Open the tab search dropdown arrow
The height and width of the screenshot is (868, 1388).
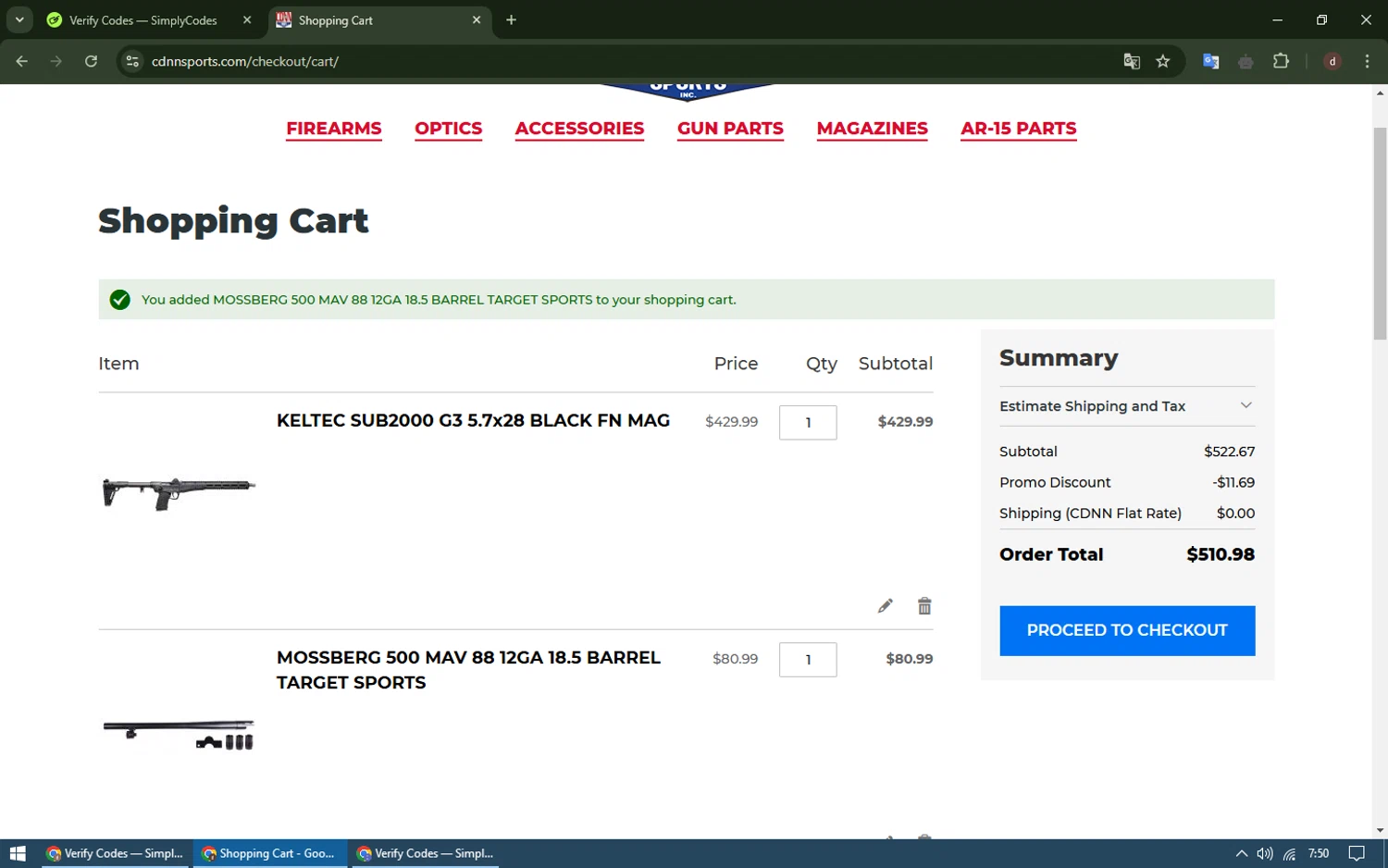pos(19,19)
